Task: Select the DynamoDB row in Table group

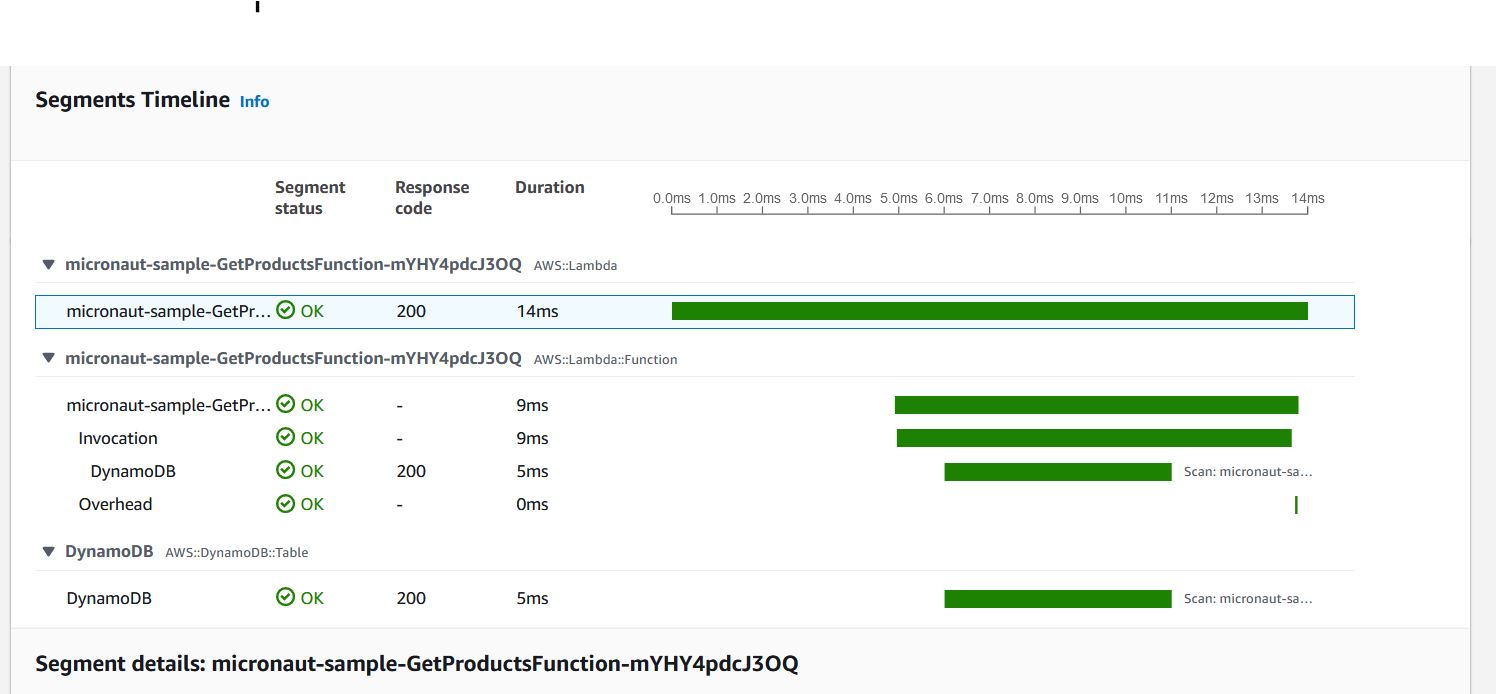Action: click(x=695, y=598)
